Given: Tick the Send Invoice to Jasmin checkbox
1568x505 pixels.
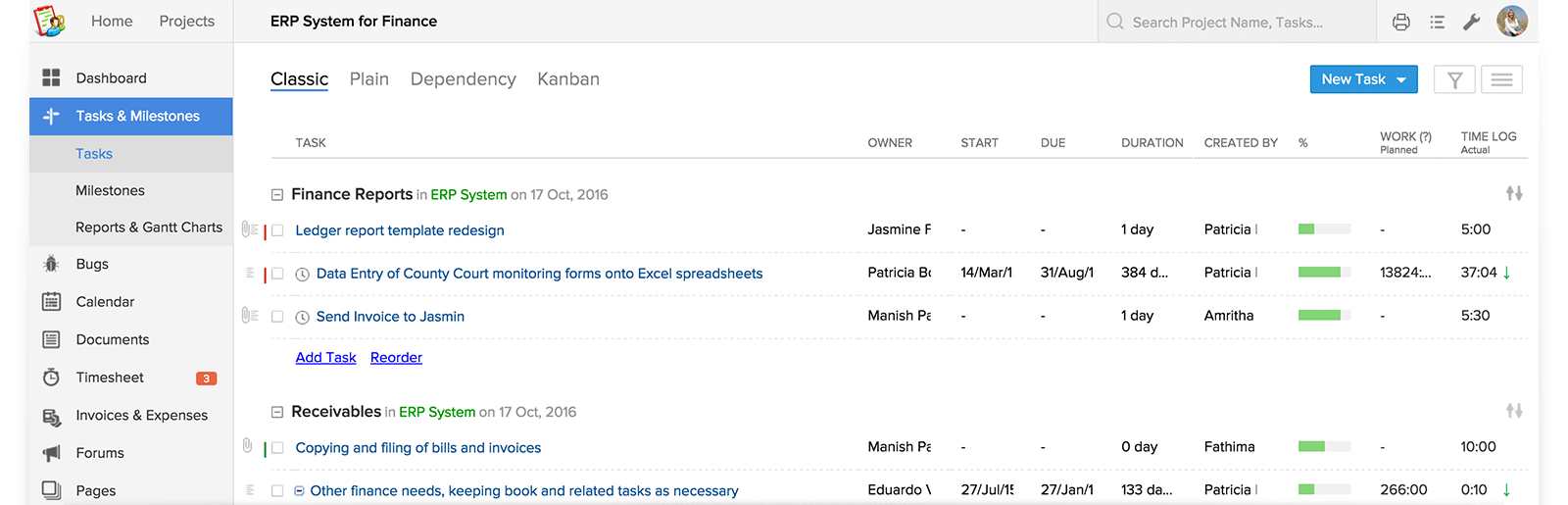Looking at the screenshot, I should (277, 317).
